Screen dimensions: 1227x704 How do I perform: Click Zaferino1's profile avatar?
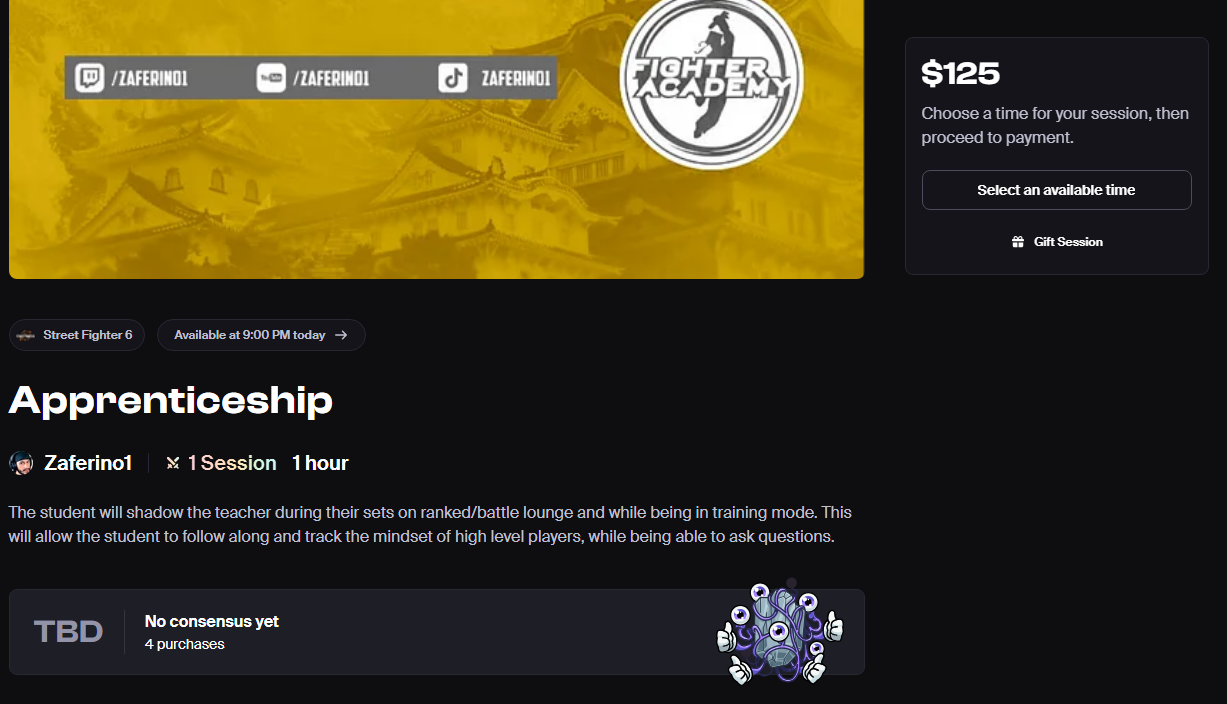tap(21, 463)
